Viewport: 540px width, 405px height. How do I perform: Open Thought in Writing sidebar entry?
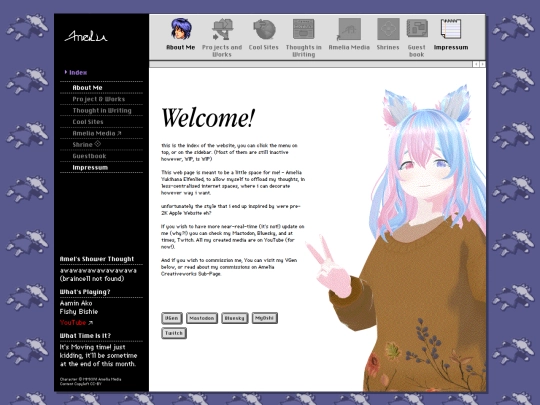point(102,110)
